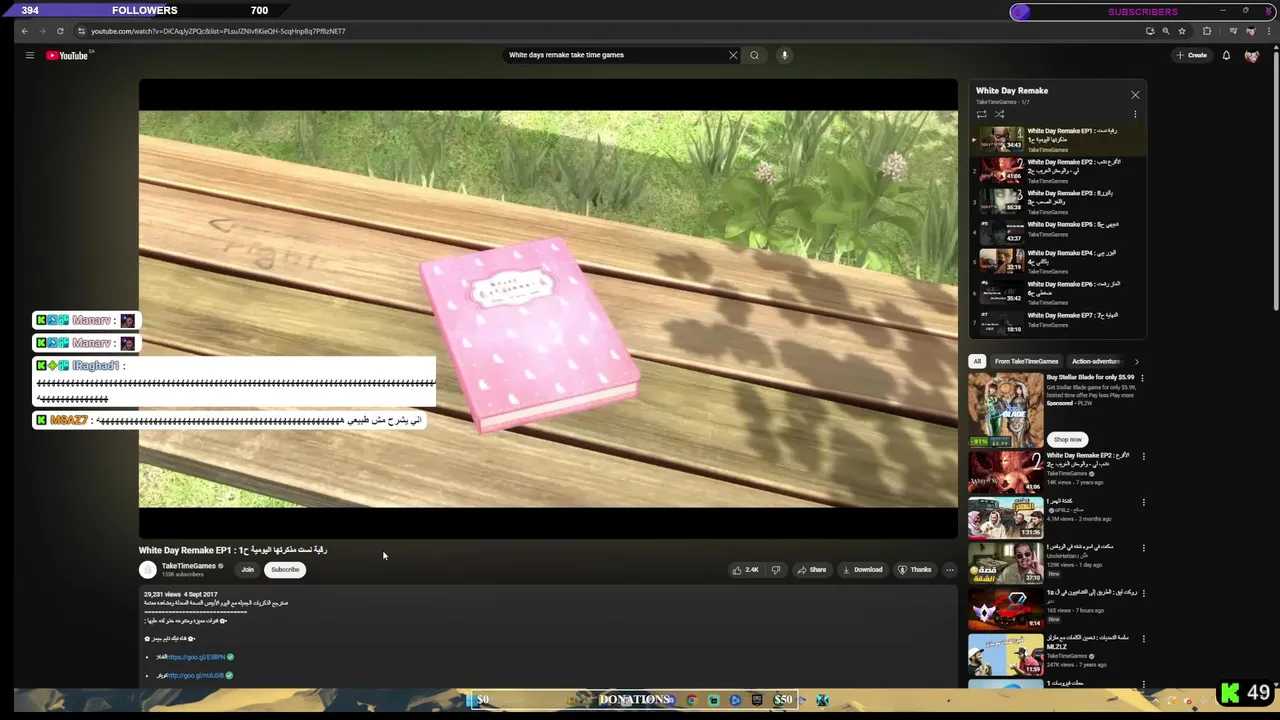
Task: Click the Thanks button
Action: 914,570
